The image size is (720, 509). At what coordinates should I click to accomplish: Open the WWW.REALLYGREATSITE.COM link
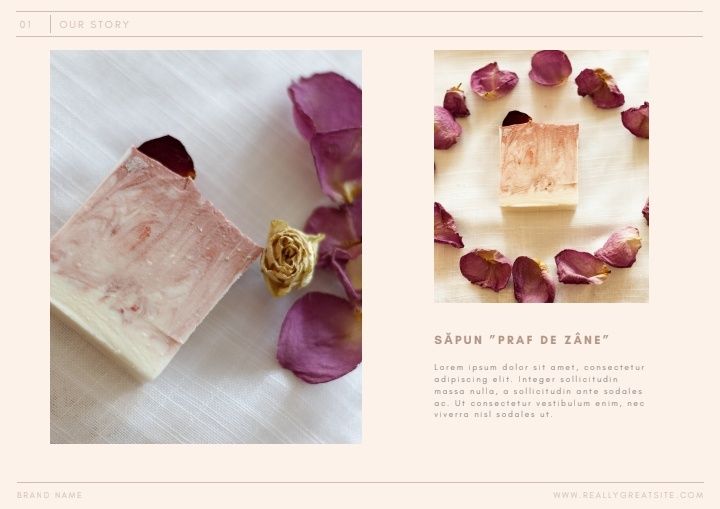coord(628,495)
